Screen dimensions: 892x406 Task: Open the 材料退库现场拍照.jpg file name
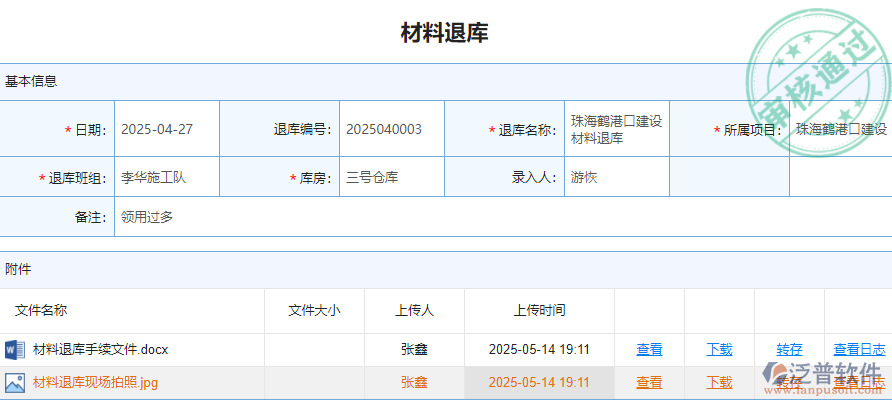95,382
